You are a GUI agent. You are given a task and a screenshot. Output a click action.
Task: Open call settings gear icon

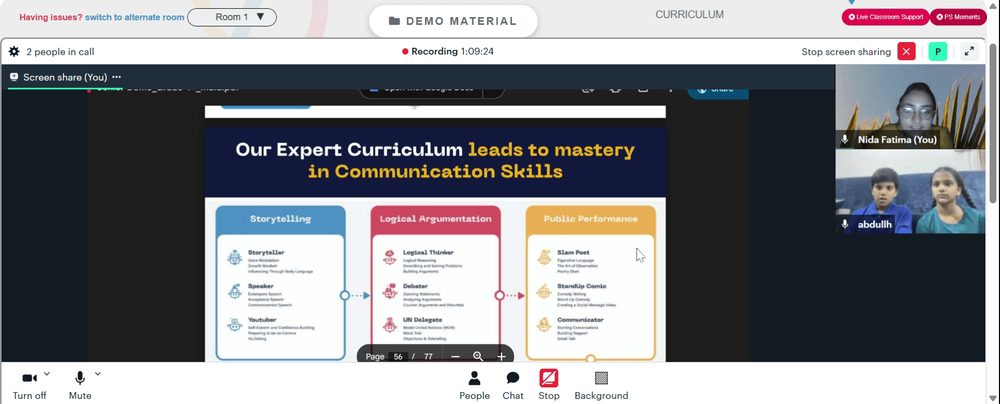[x=14, y=52]
